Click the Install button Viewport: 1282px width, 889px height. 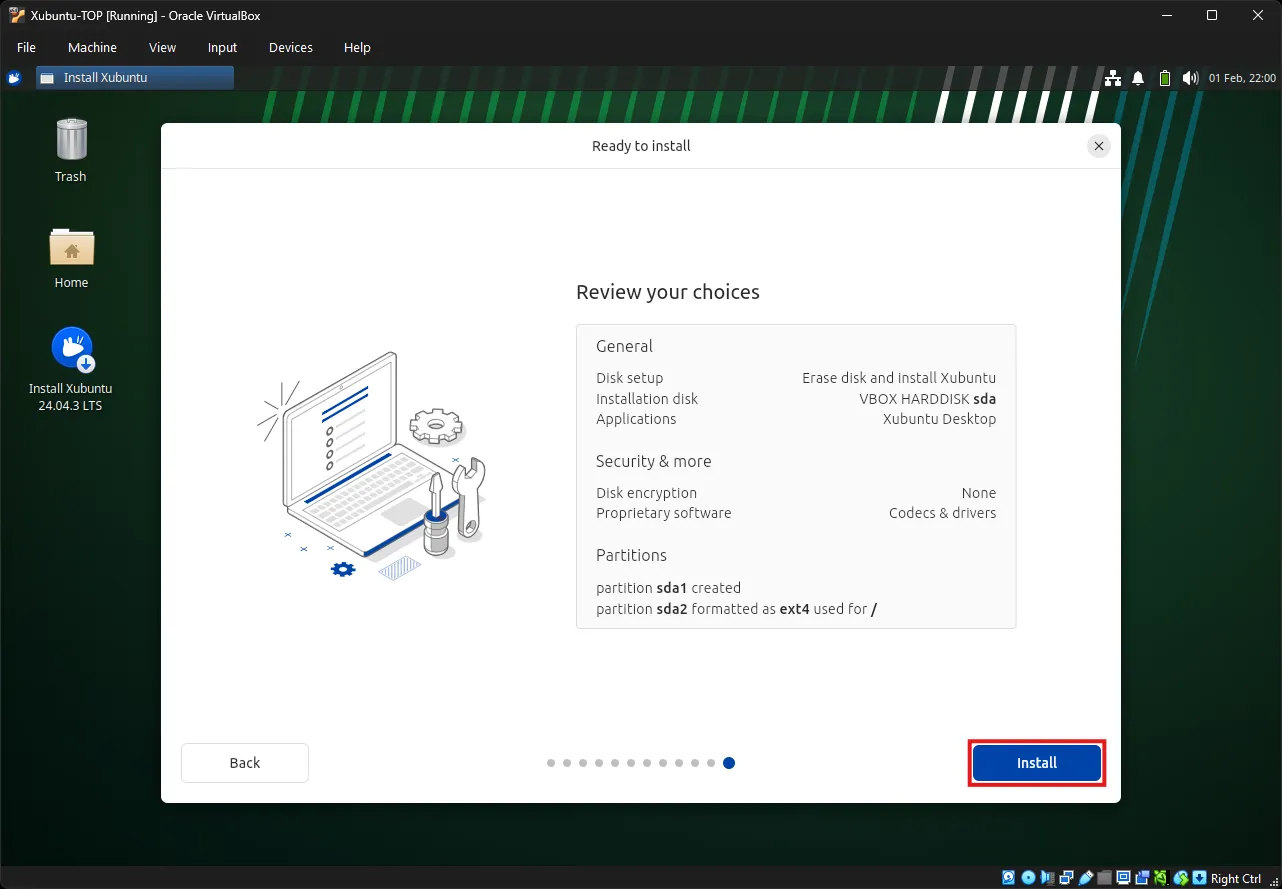coord(1036,763)
